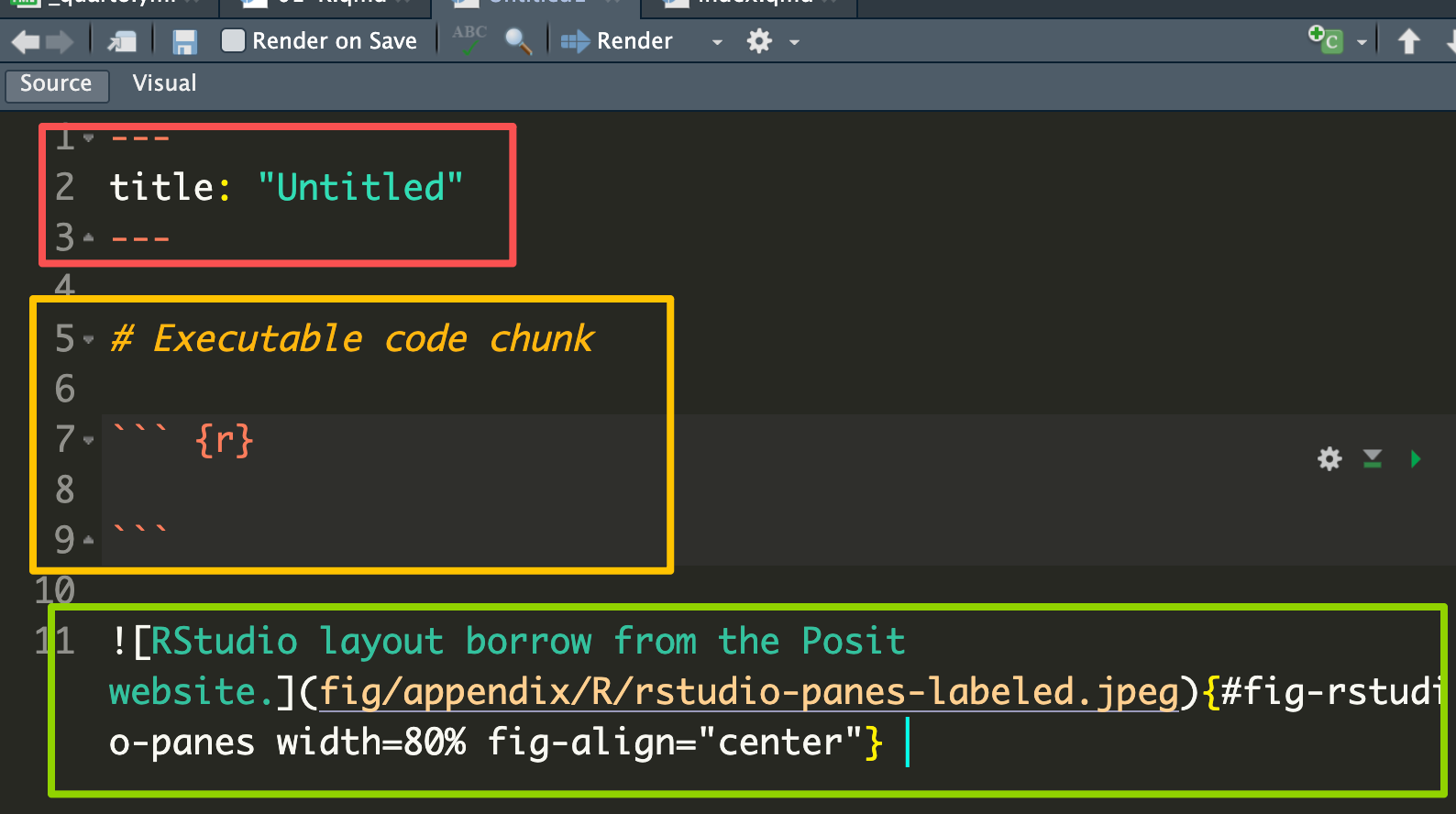Collapse the heading section at line 5

(89, 339)
